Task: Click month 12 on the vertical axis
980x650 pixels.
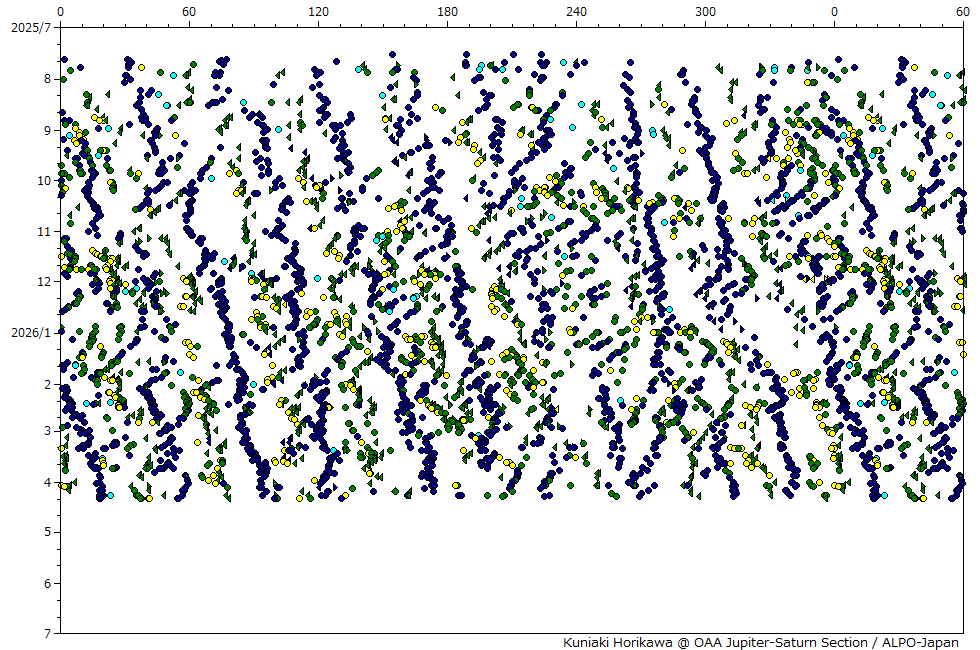Action: pyautogui.click(x=43, y=282)
